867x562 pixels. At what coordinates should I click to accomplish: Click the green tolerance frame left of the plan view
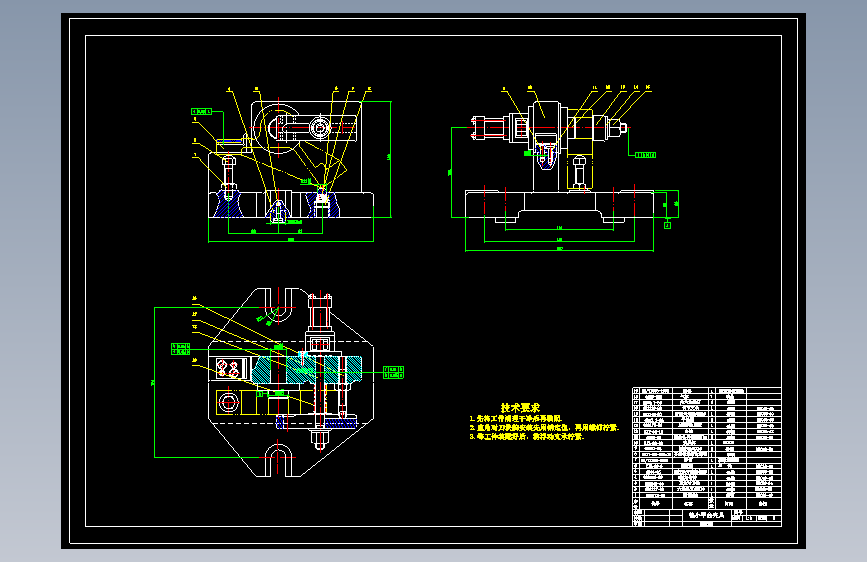(180, 349)
